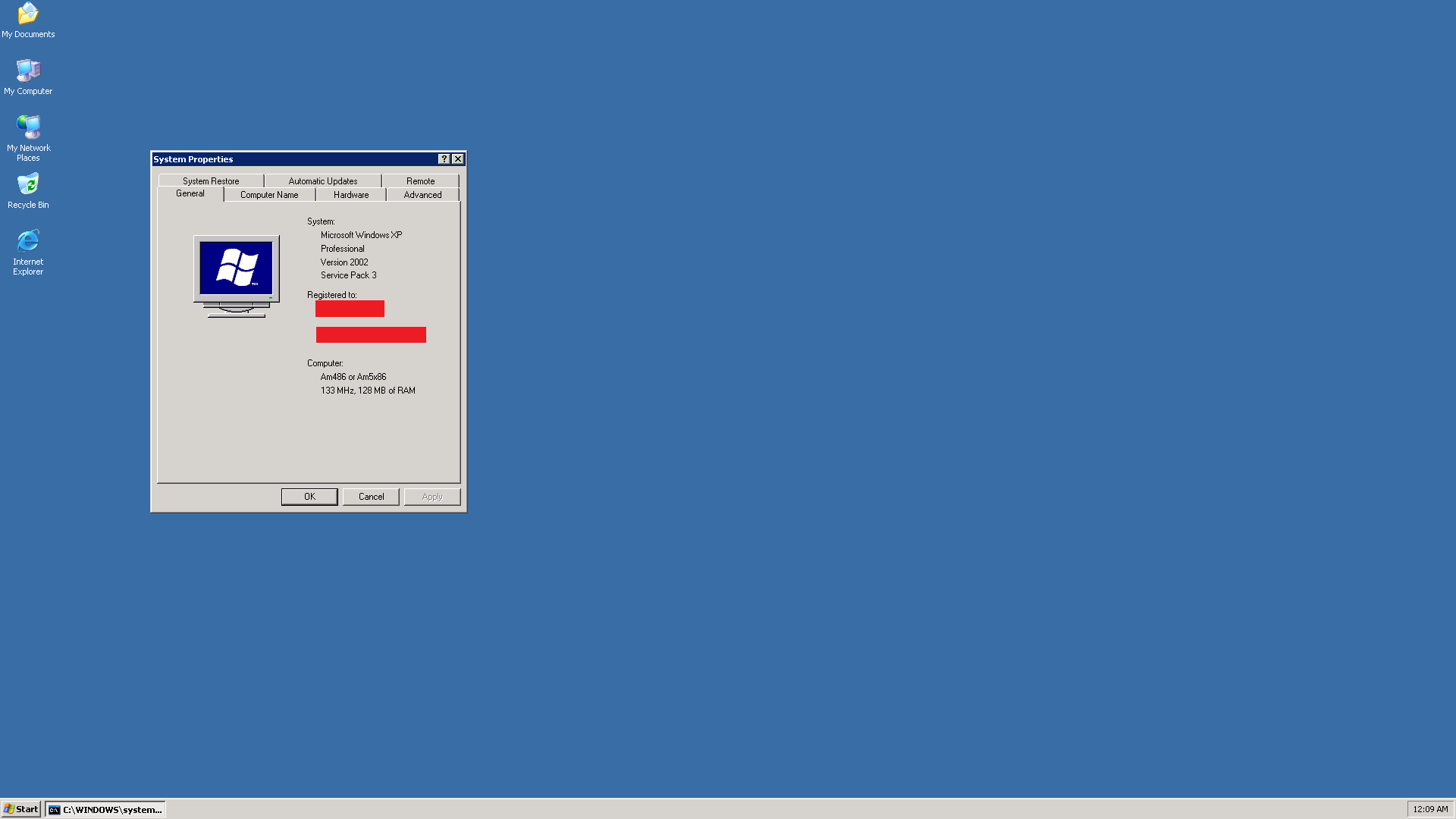Click the Start button
The width and height of the screenshot is (1456, 819).
pyautogui.click(x=21, y=808)
